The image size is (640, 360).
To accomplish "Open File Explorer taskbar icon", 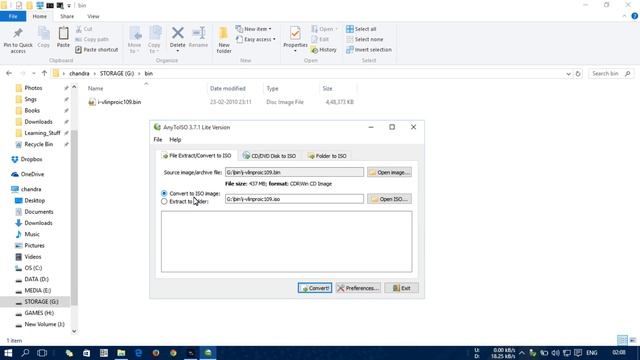I will (x=121, y=353).
